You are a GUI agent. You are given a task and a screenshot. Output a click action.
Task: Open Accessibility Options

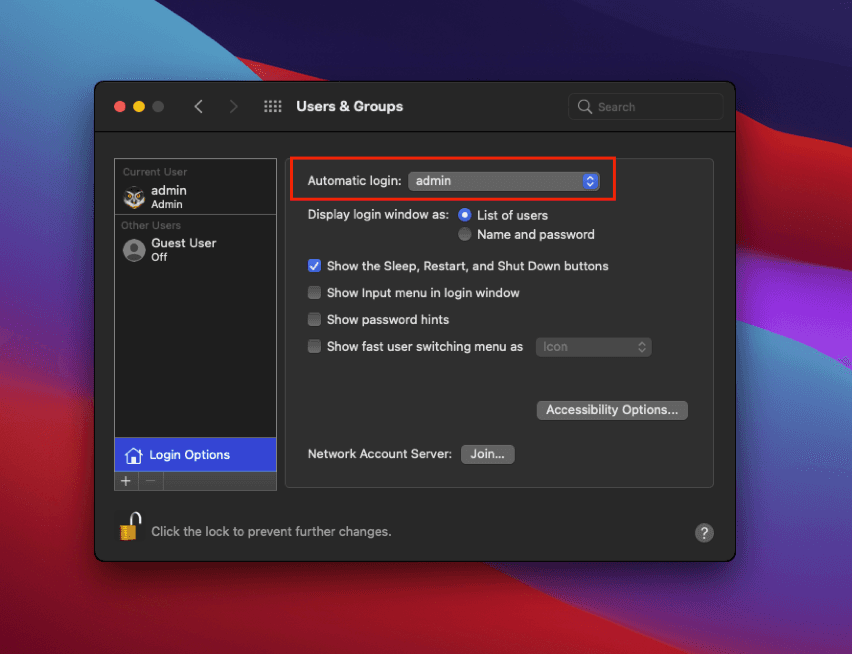(x=611, y=410)
